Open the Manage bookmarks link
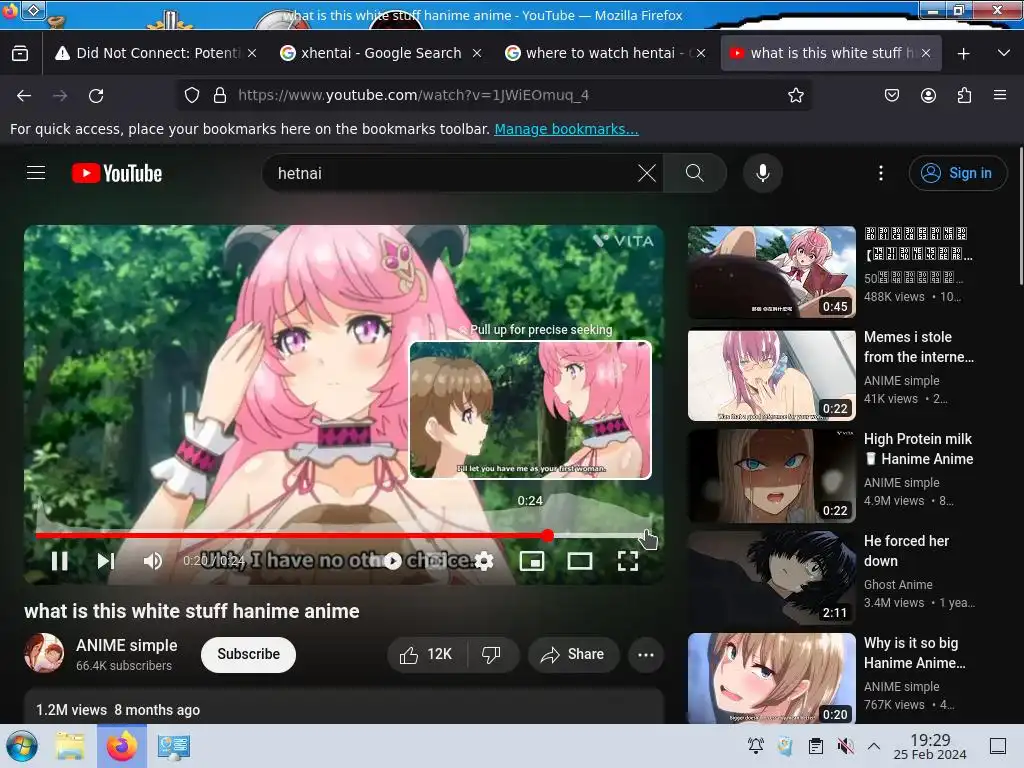Image resolution: width=1024 pixels, height=768 pixels. point(566,129)
